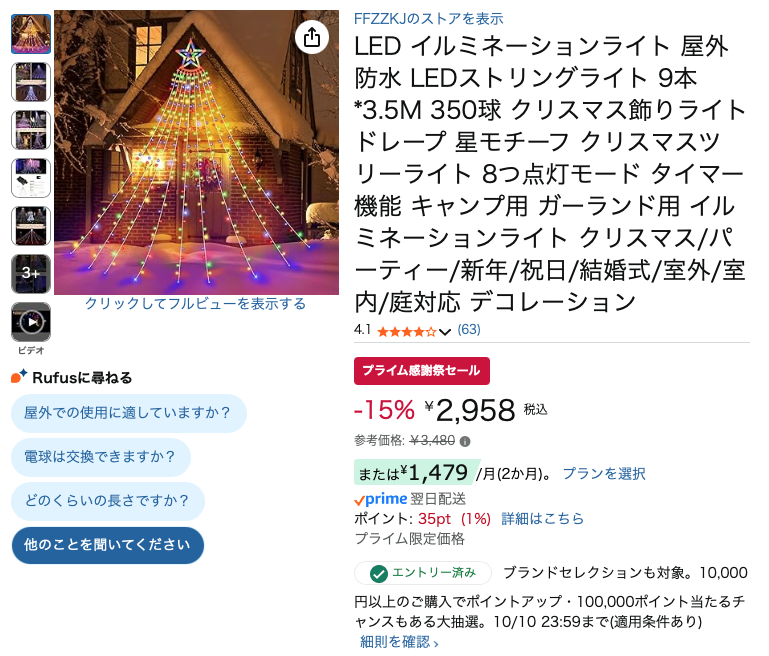
Task: Ask Rufus 電球は交換できますか？
Action: (x=101, y=457)
